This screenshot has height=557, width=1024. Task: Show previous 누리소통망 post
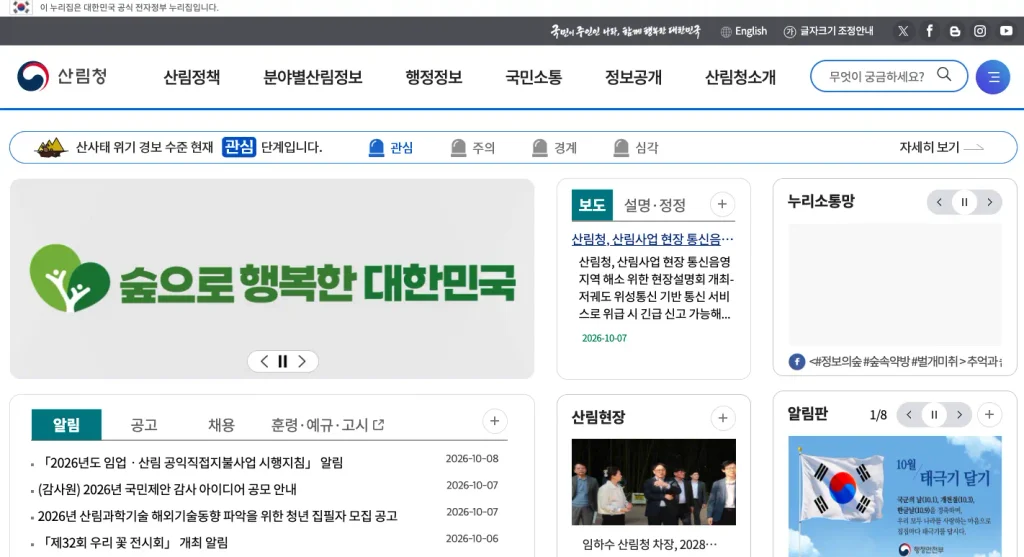pyautogui.click(x=939, y=202)
